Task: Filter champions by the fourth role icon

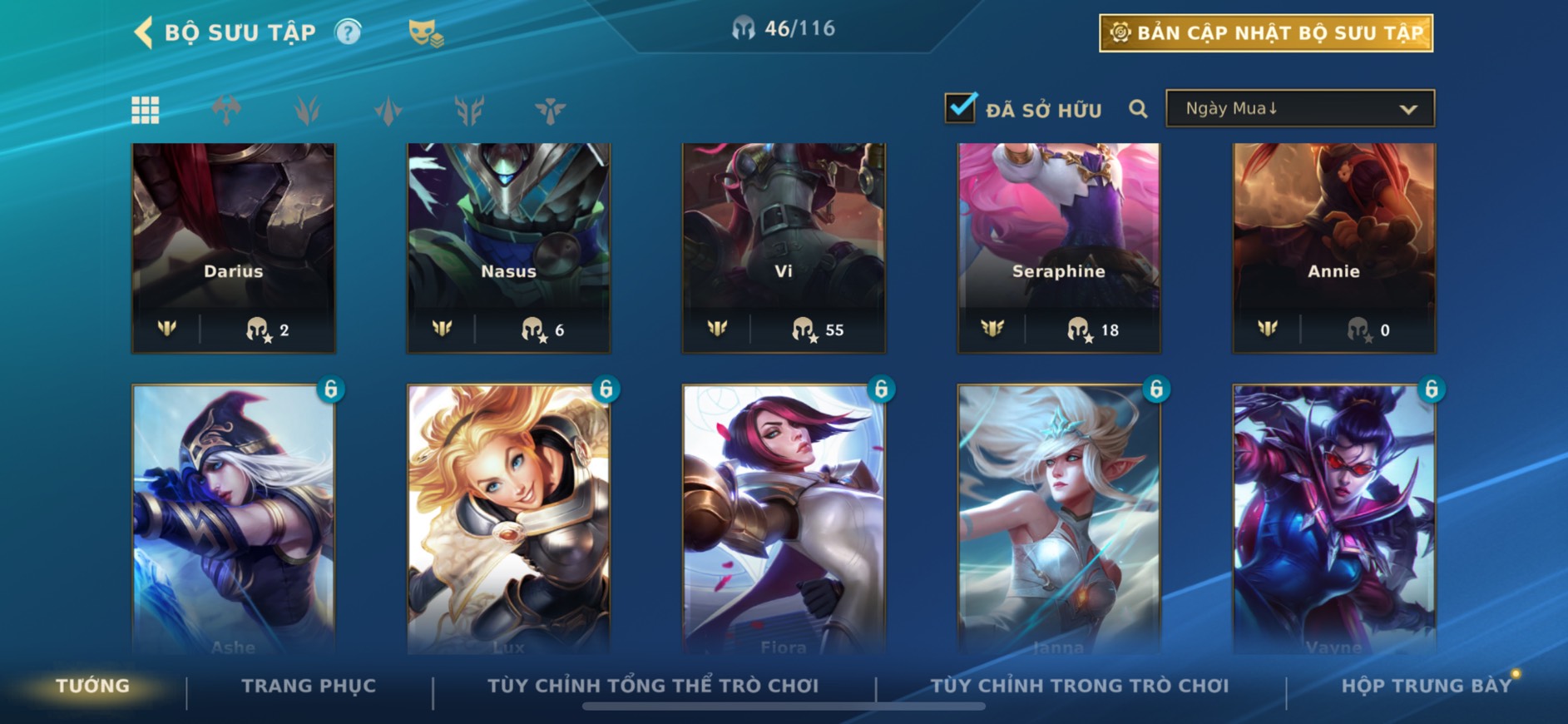Action: coord(469,110)
